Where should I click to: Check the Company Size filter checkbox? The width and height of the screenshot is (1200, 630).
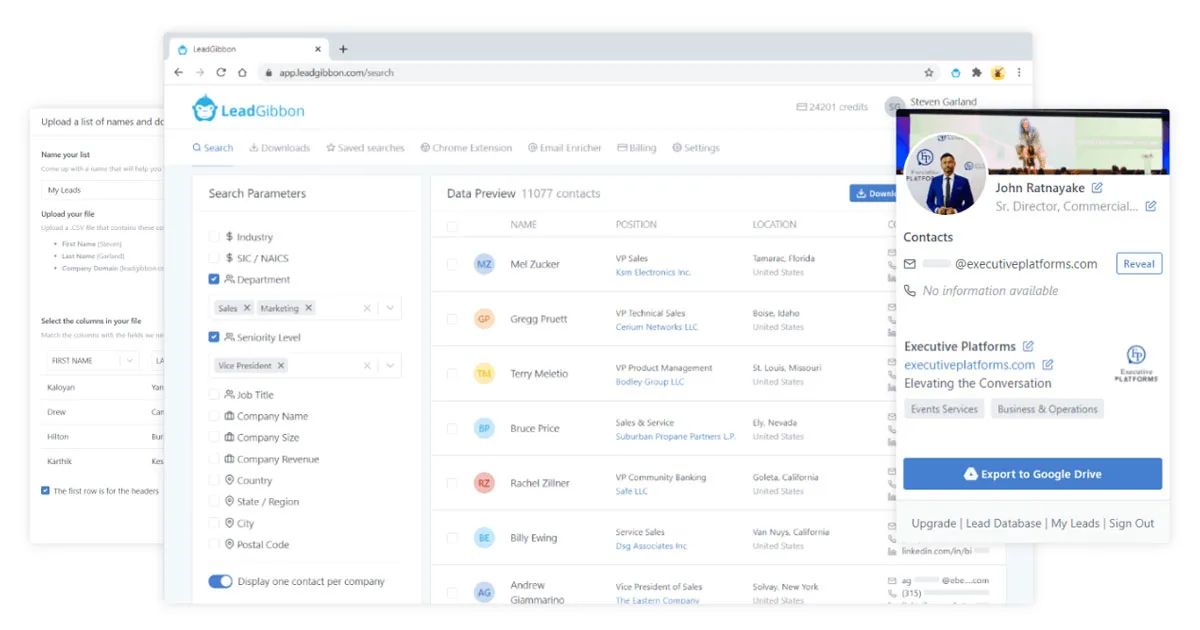(x=214, y=438)
